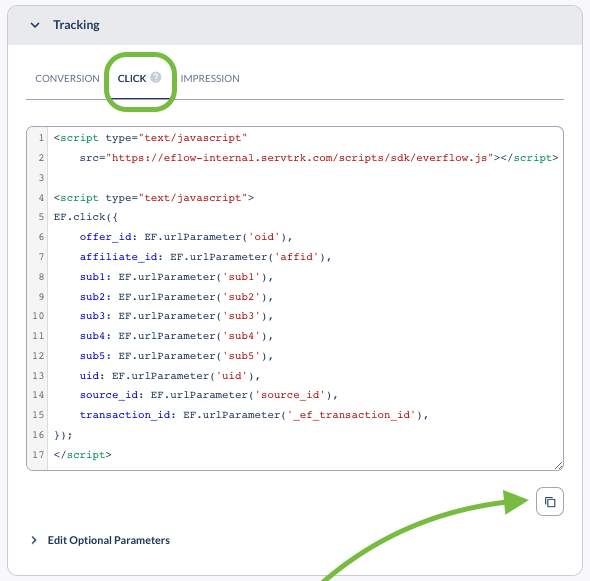Click the closing </script> tag line 17
This screenshot has height=581, width=590.
coord(82,455)
